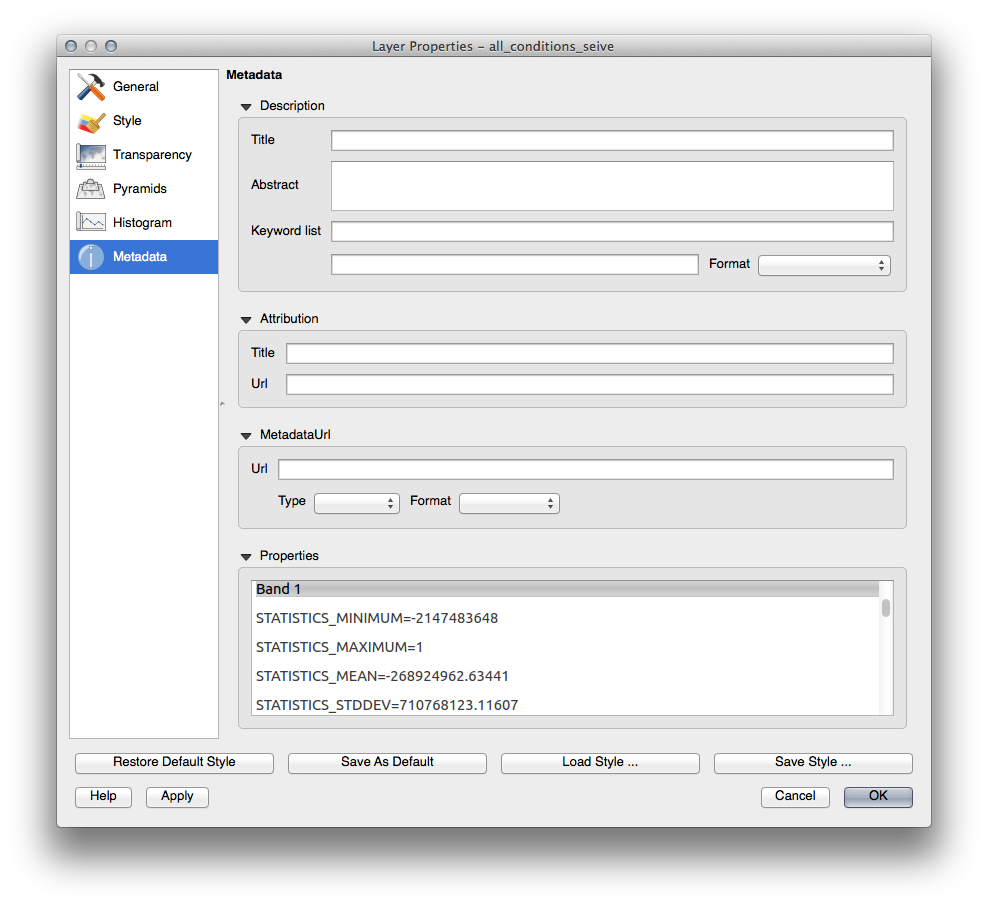Collapse the MetadataUrl section

pos(246,436)
